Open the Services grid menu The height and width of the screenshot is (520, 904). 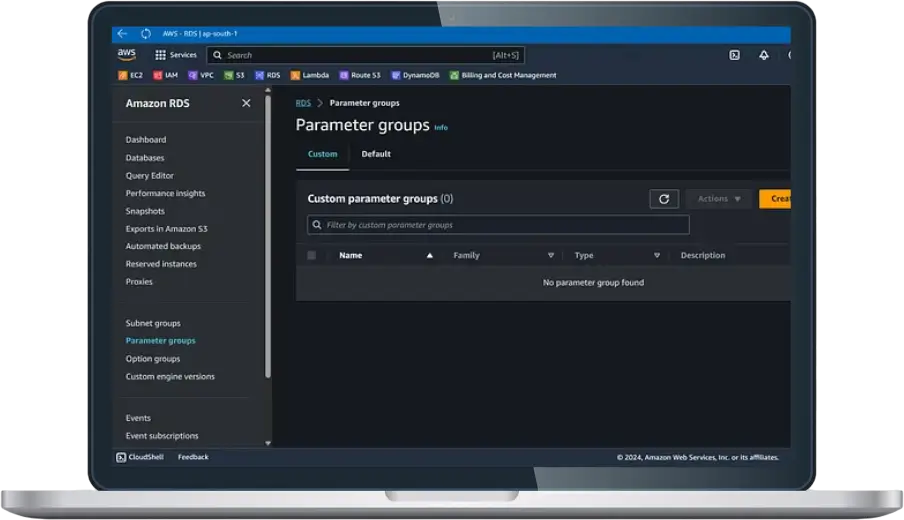click(176, 55)
